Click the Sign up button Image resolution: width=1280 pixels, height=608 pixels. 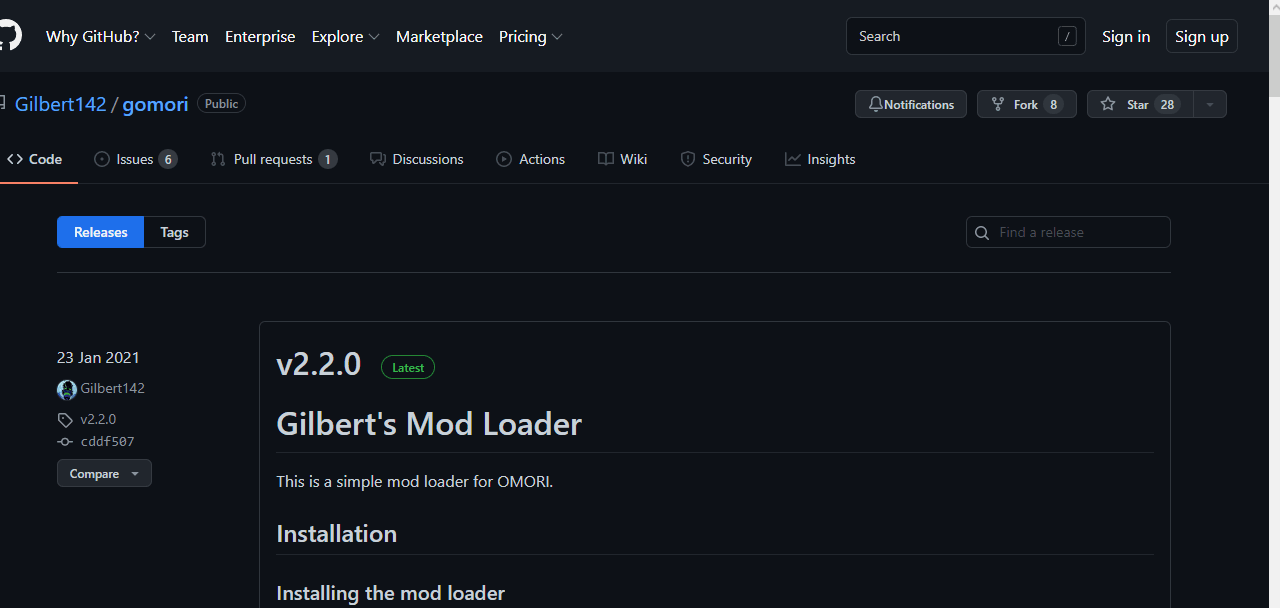click(x=1202, y=36)
